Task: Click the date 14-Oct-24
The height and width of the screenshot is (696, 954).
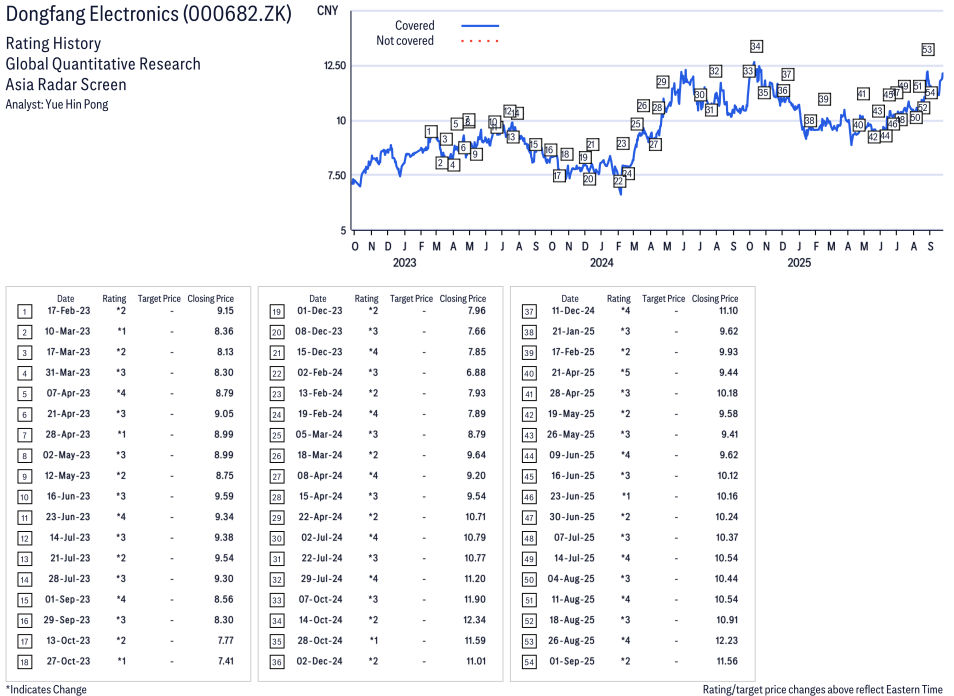Action: [x=321, y=620]
